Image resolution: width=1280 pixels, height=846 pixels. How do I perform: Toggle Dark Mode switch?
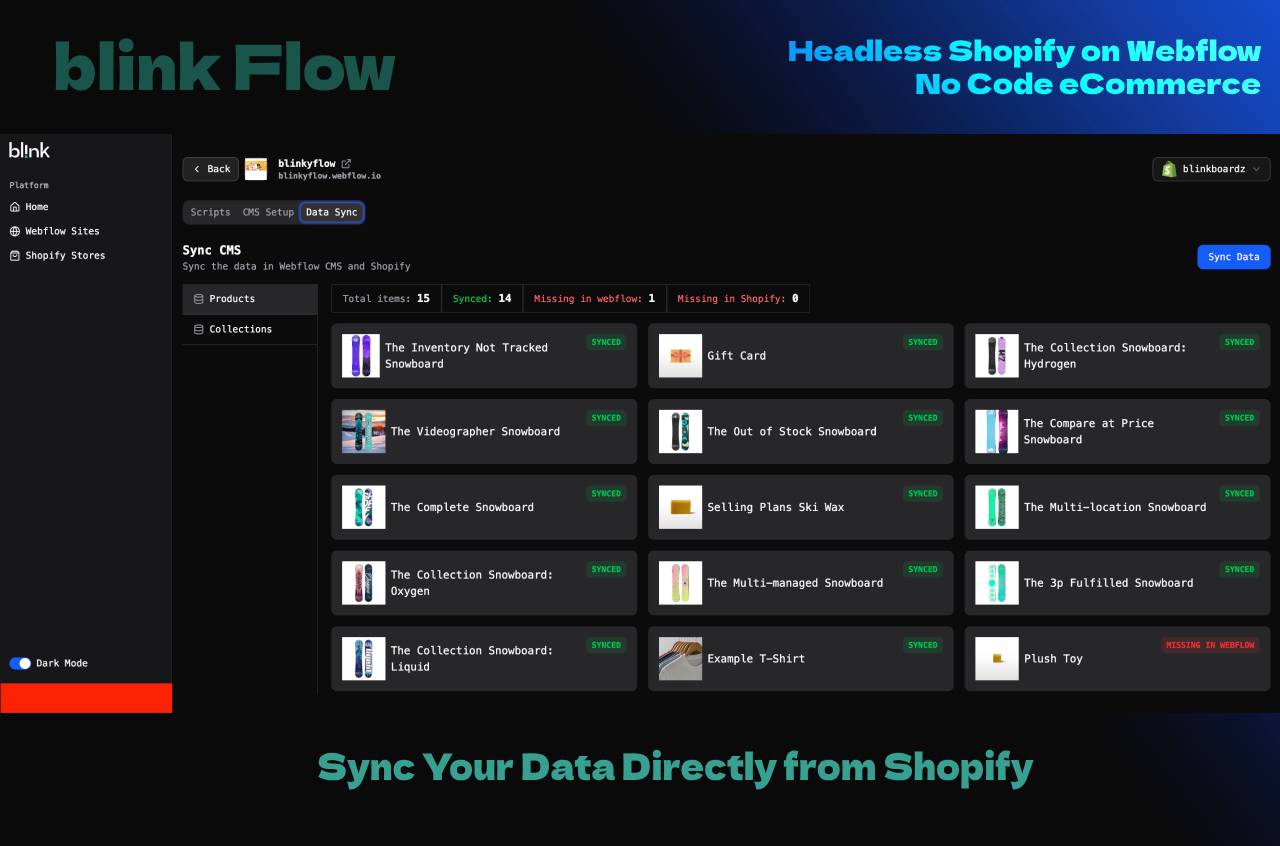[x=21, y=663]
